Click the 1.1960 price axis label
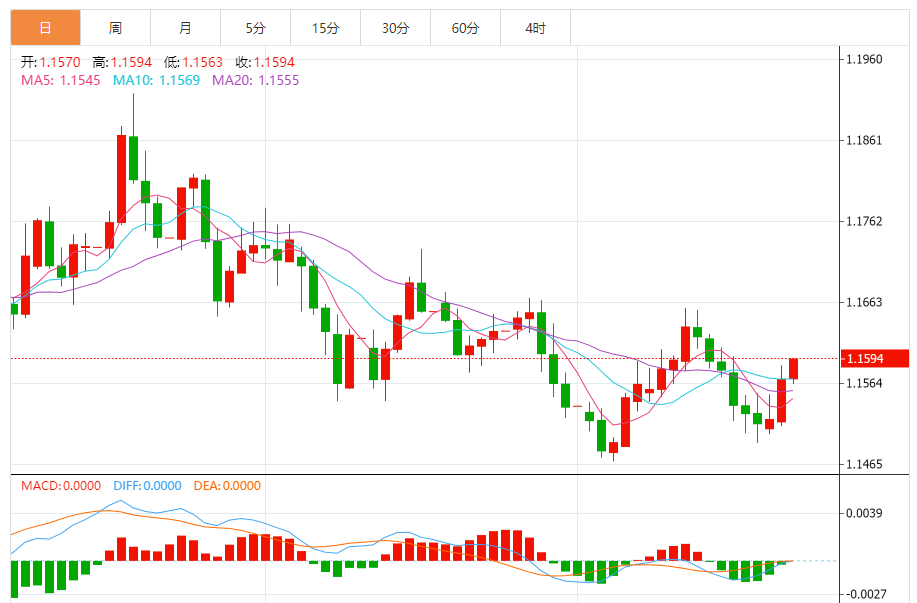The height and width of the screenshot is (603, 917). click(864, 59)
